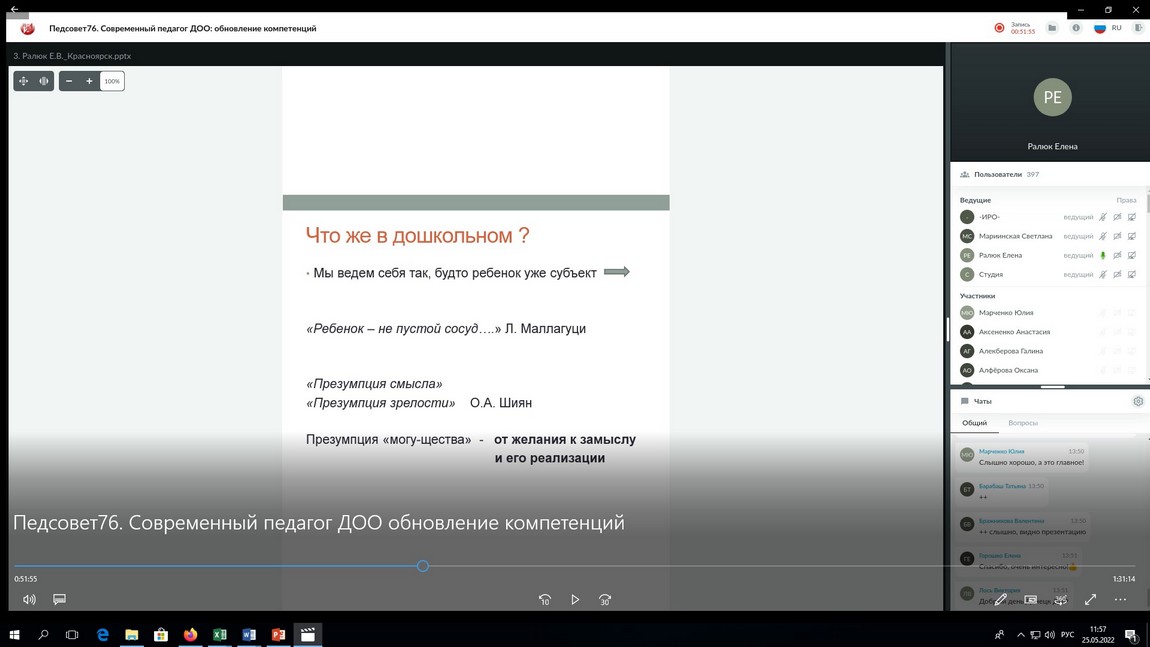Skip forward 30 seconds

coord(605,599)
